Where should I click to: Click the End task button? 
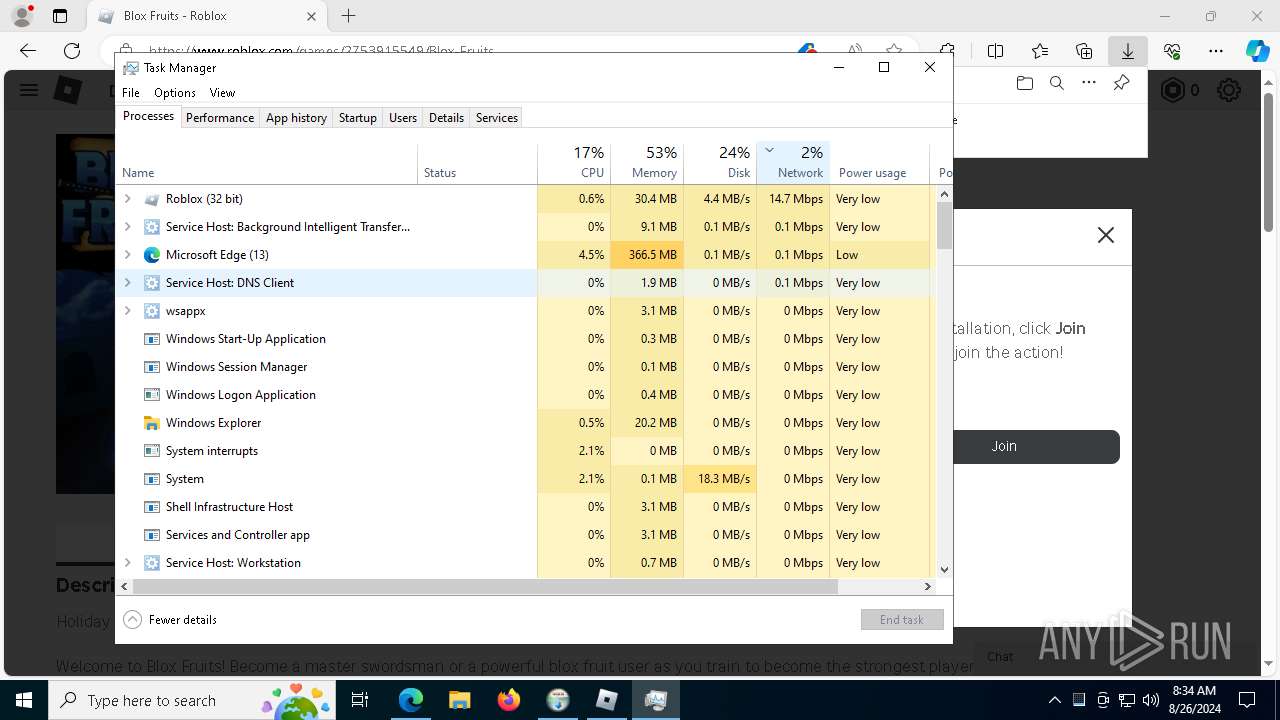902,620
